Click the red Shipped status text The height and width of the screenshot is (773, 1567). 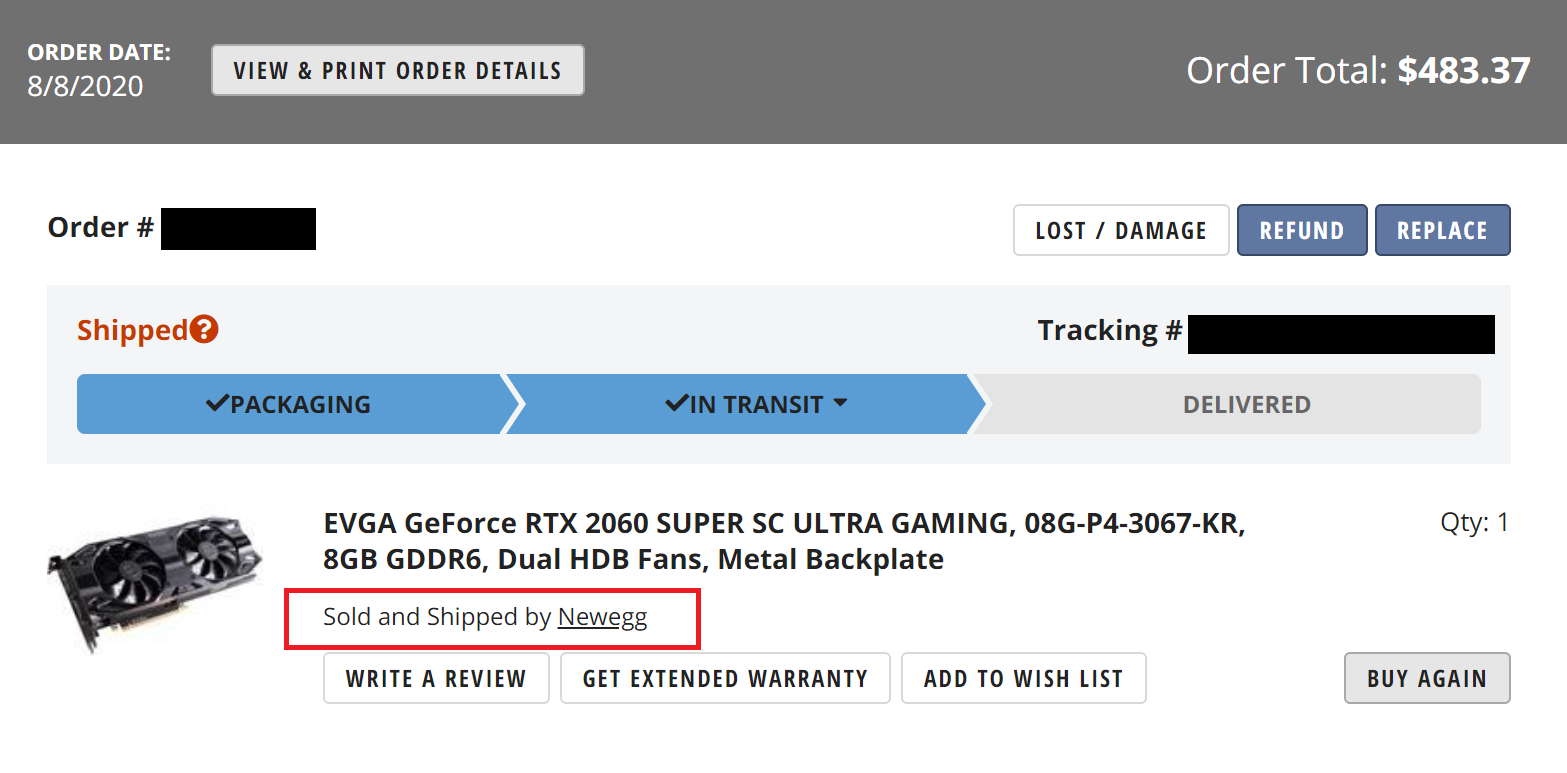[132, 330]
